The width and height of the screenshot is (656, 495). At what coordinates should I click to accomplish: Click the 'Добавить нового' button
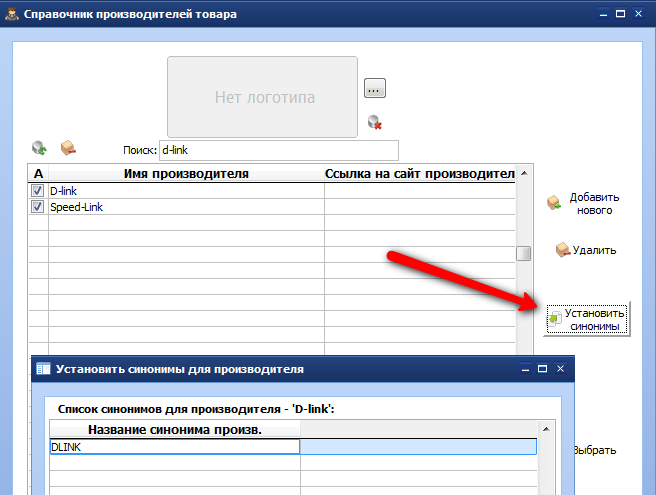pos(584,204)
